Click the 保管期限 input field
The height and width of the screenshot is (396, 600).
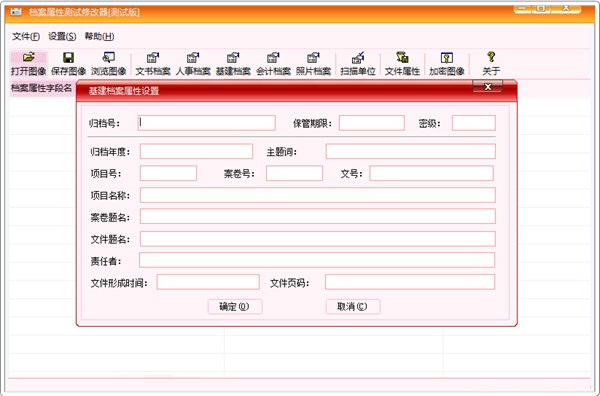(x=372, y=123)
